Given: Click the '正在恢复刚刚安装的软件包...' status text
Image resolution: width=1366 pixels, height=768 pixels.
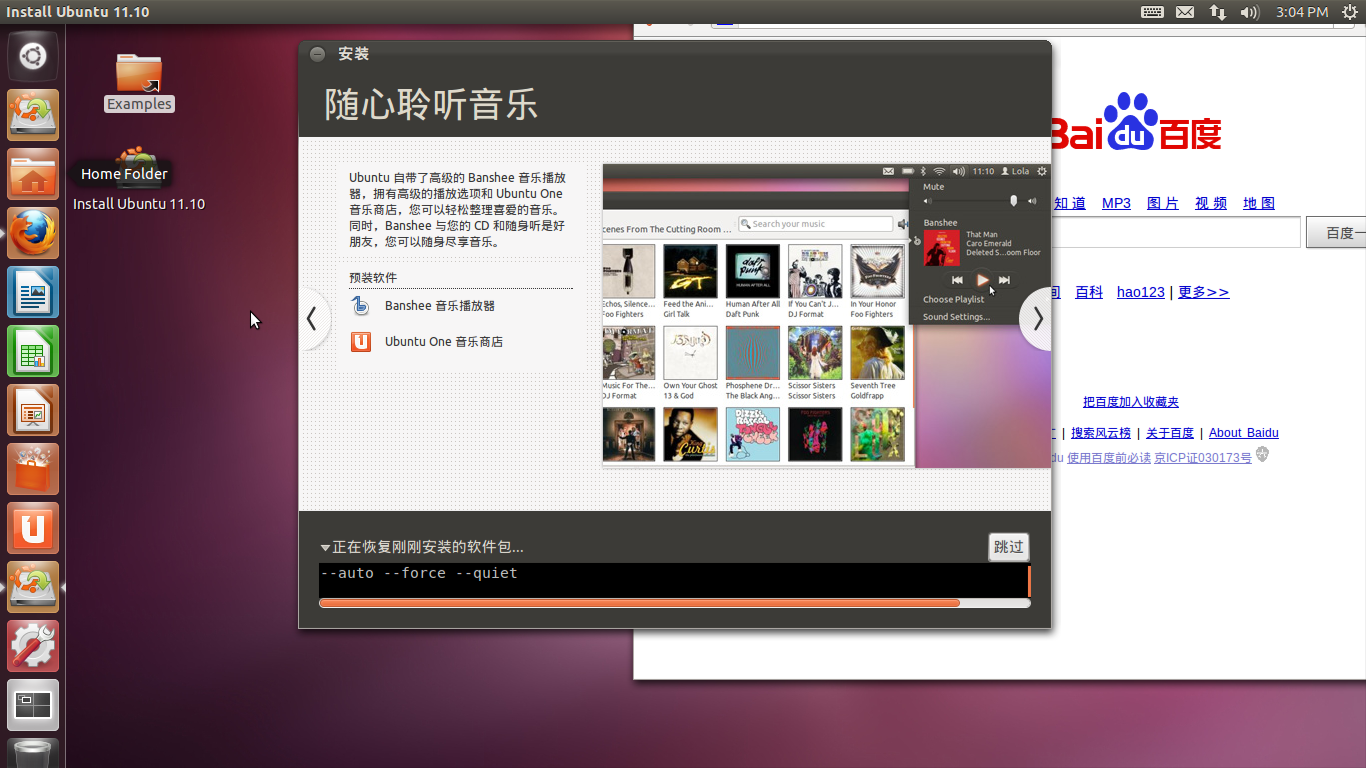Looking at the screenshot, I should (428, 547).
